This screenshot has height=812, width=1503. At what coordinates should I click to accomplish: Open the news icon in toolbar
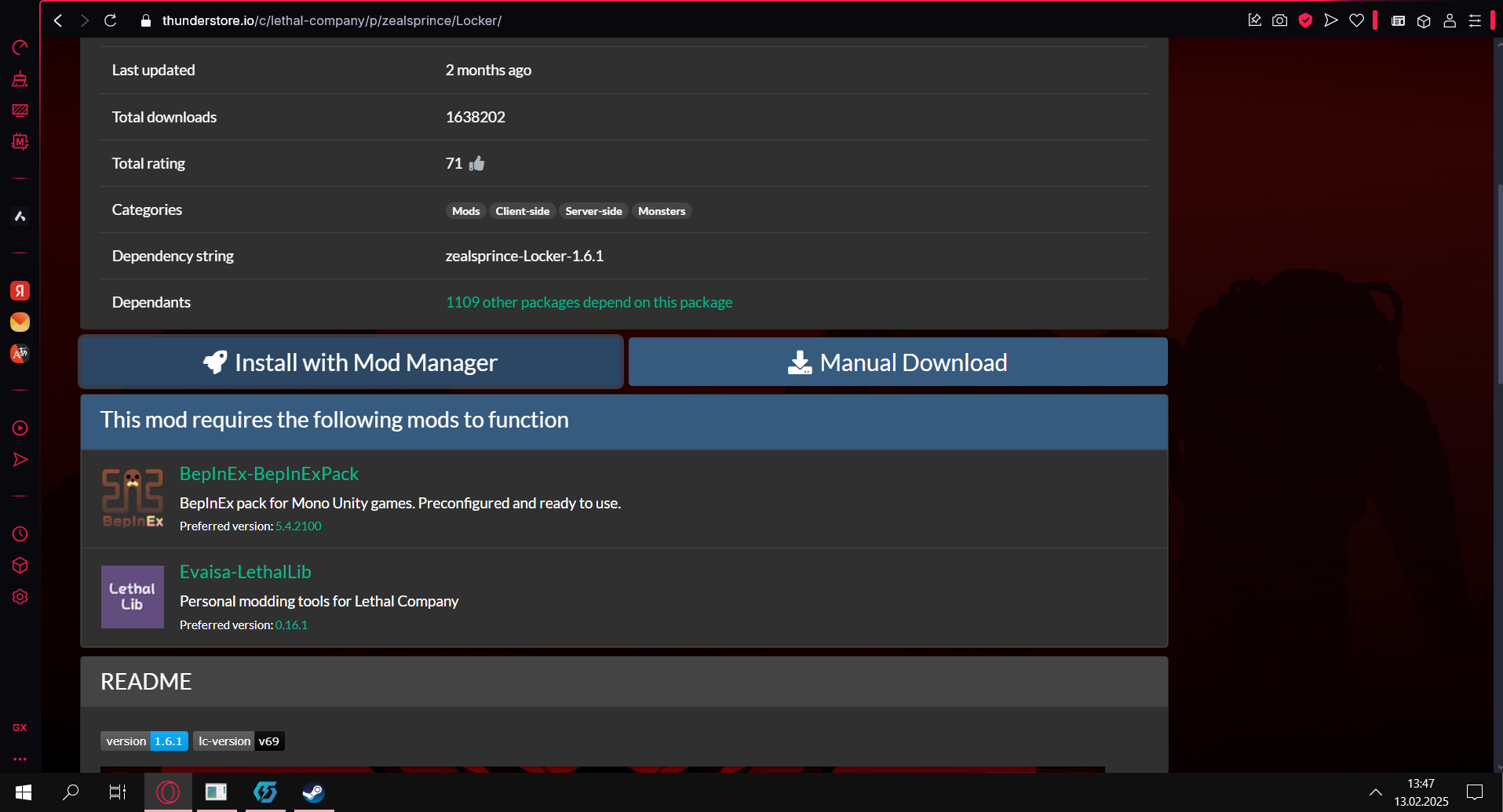[1399, 21]
